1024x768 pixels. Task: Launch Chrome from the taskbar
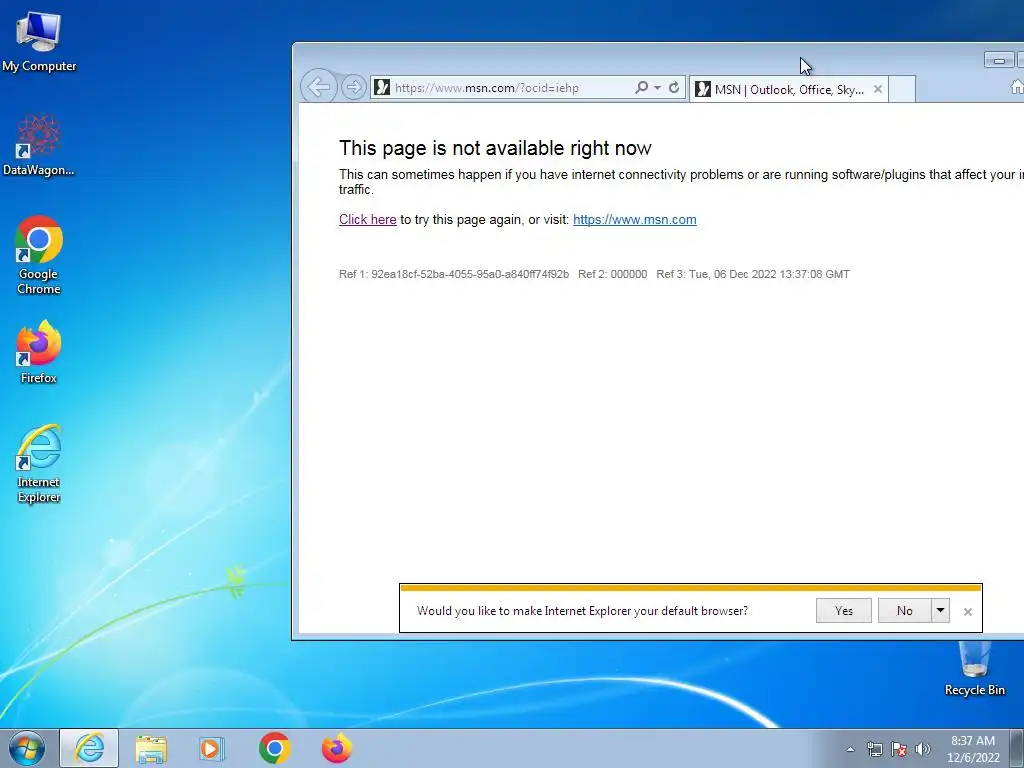pos(274,748)
